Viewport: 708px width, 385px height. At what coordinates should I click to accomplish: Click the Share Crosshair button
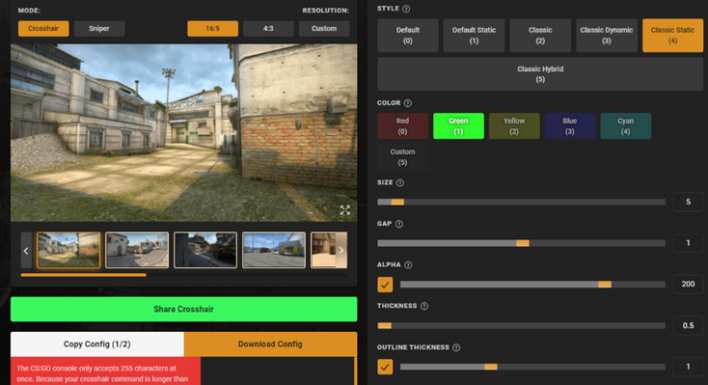[184, 309]
